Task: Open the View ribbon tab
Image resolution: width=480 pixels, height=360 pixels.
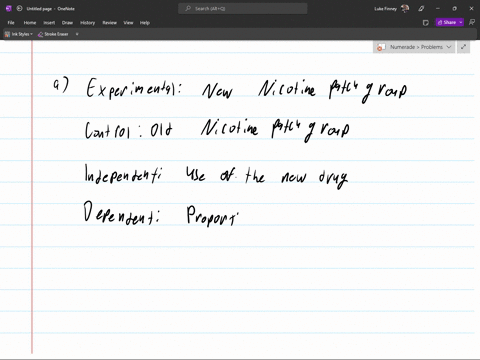Action: [x=128, y=23]
